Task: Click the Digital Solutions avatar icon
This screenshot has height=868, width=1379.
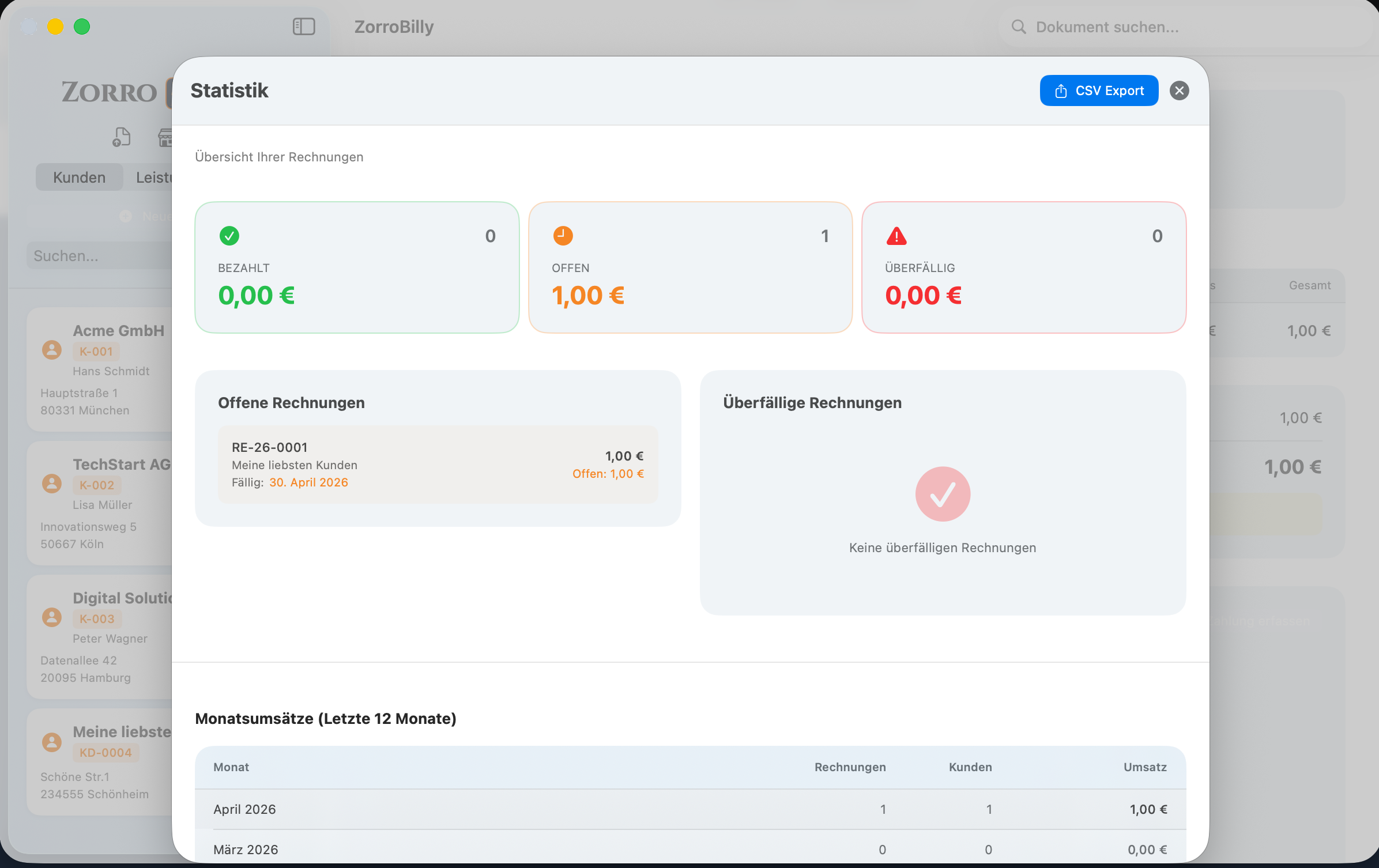Action: (x=52, y=617)
